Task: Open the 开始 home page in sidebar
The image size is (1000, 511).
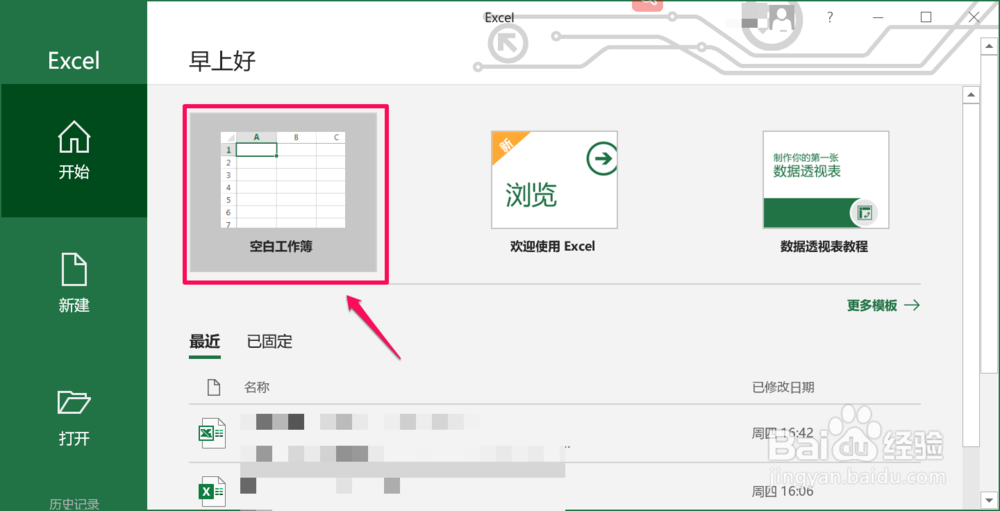Action: point(74,151)
